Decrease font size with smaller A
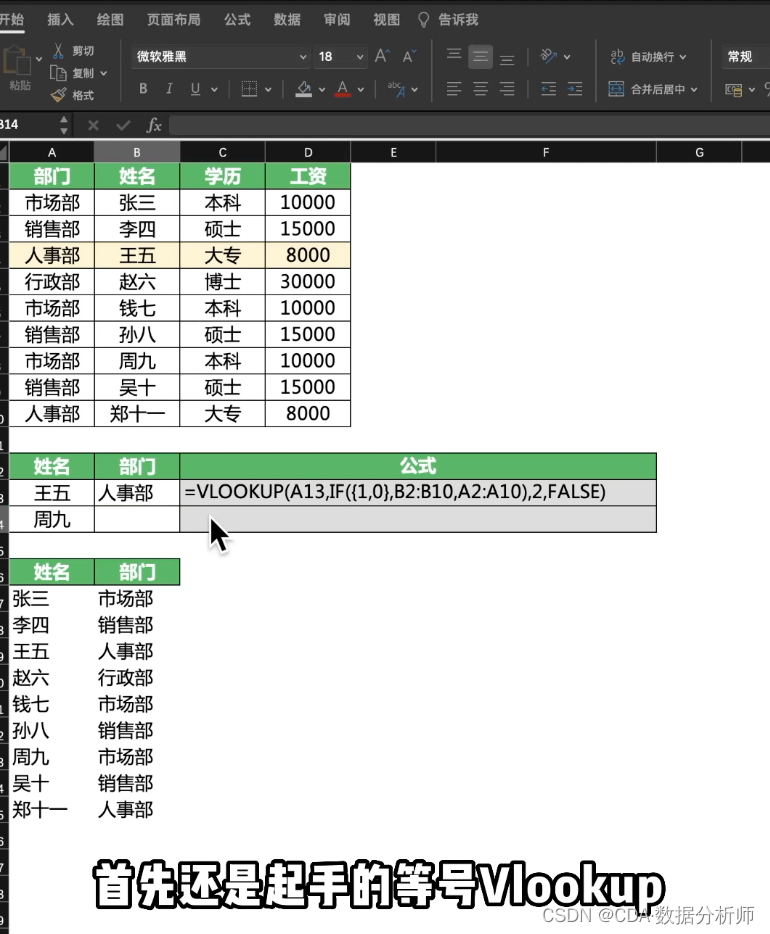The width and height of the screenshot is (770, 934). point(409,56)
